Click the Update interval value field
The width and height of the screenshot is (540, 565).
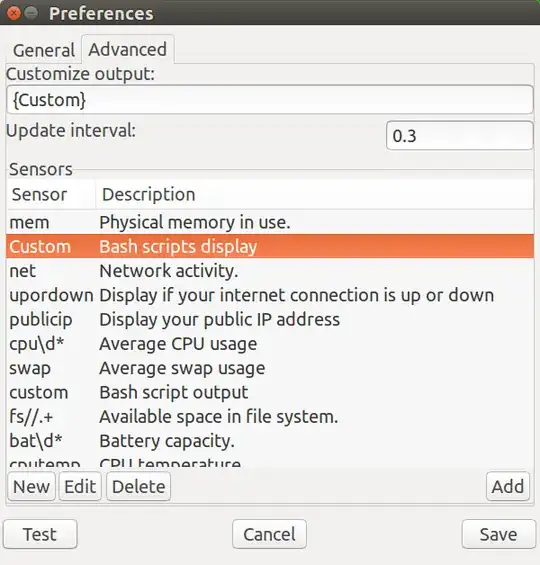click(x=459, y=136)
